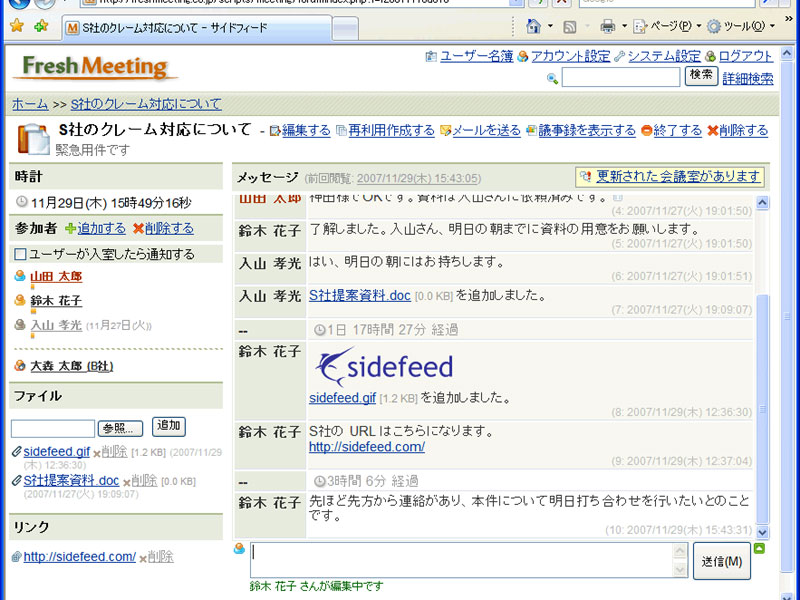The height and width of the screenshot is (600, 800).
Task: Click the 送信(M) send button
Action: [x=721, y=561]
